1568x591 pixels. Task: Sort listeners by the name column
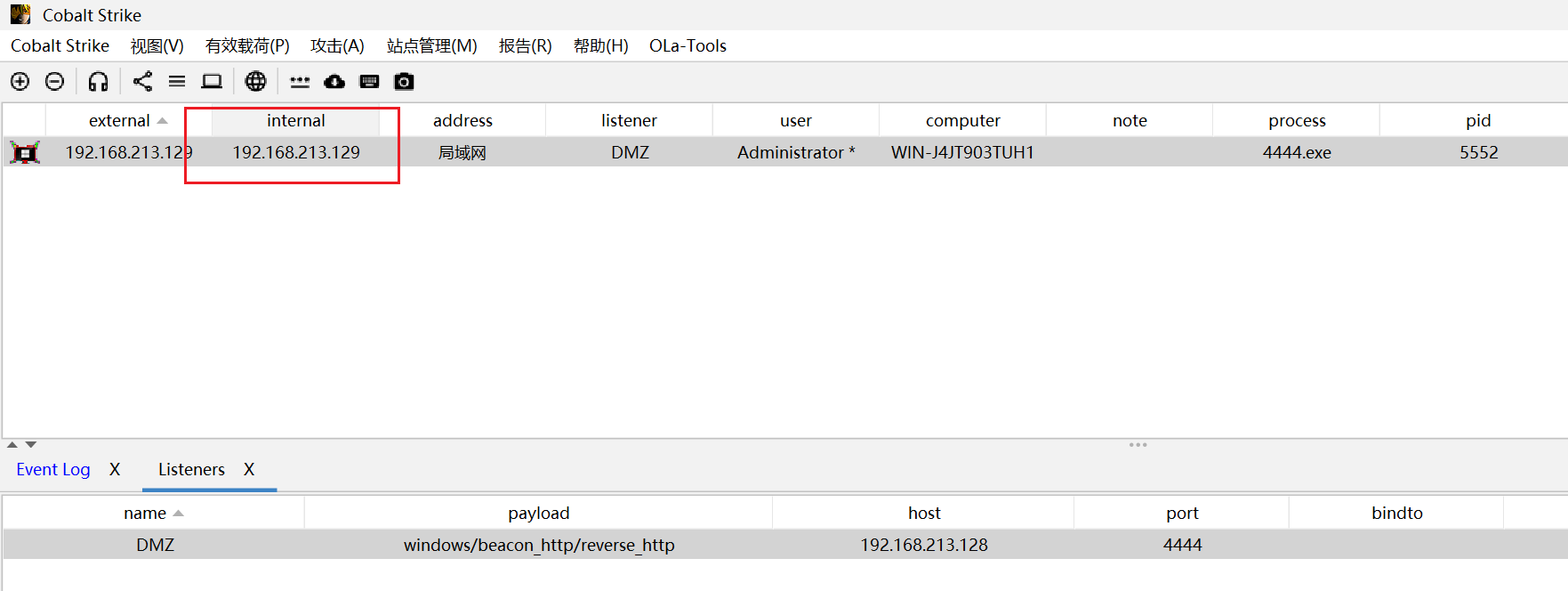click(x=145, y=514)
